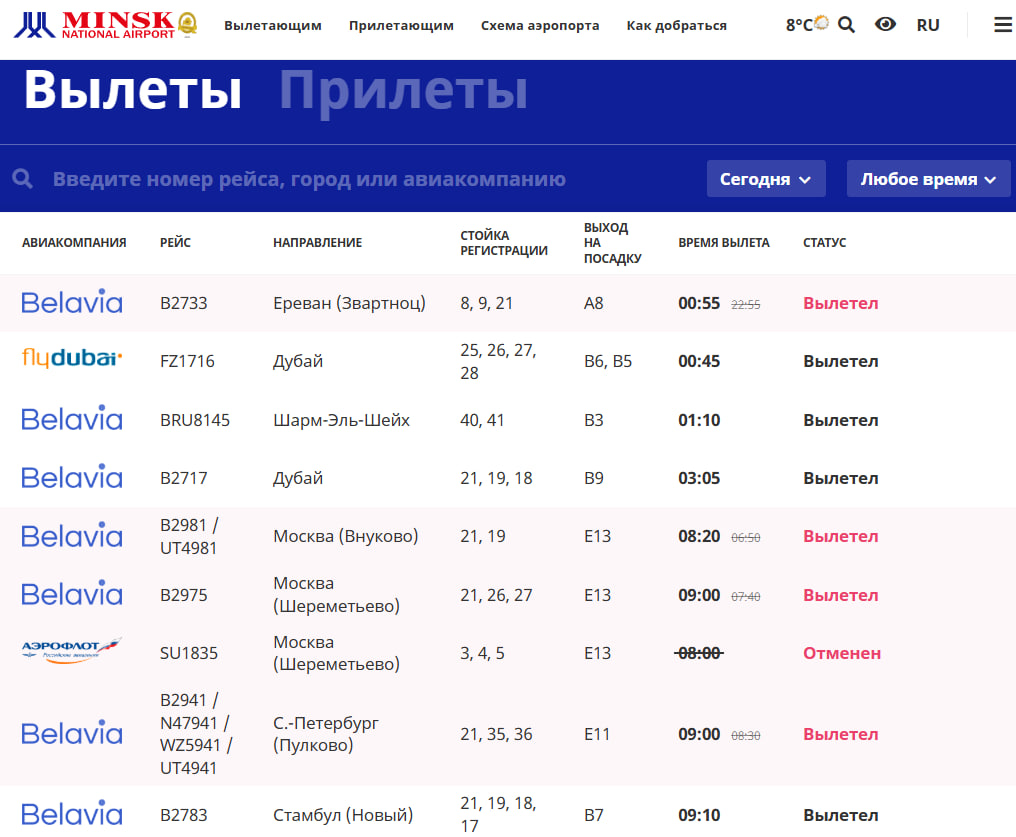Screen dimensions: 1016x837
Task: Go to Схема аэропорта page
Action: [540, 25]
